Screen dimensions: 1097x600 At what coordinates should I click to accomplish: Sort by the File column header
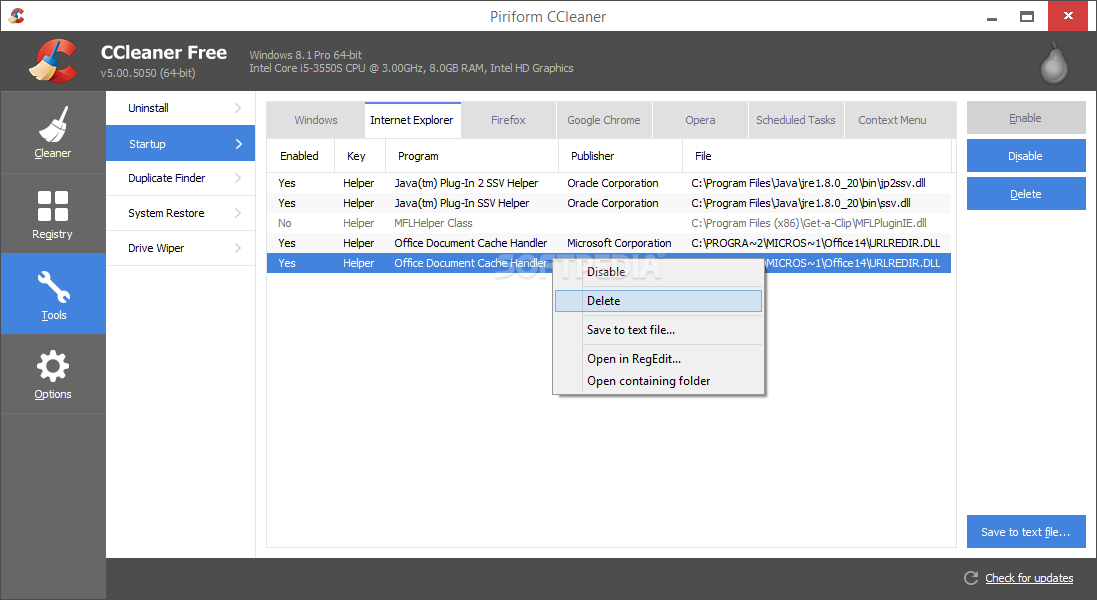816,156
